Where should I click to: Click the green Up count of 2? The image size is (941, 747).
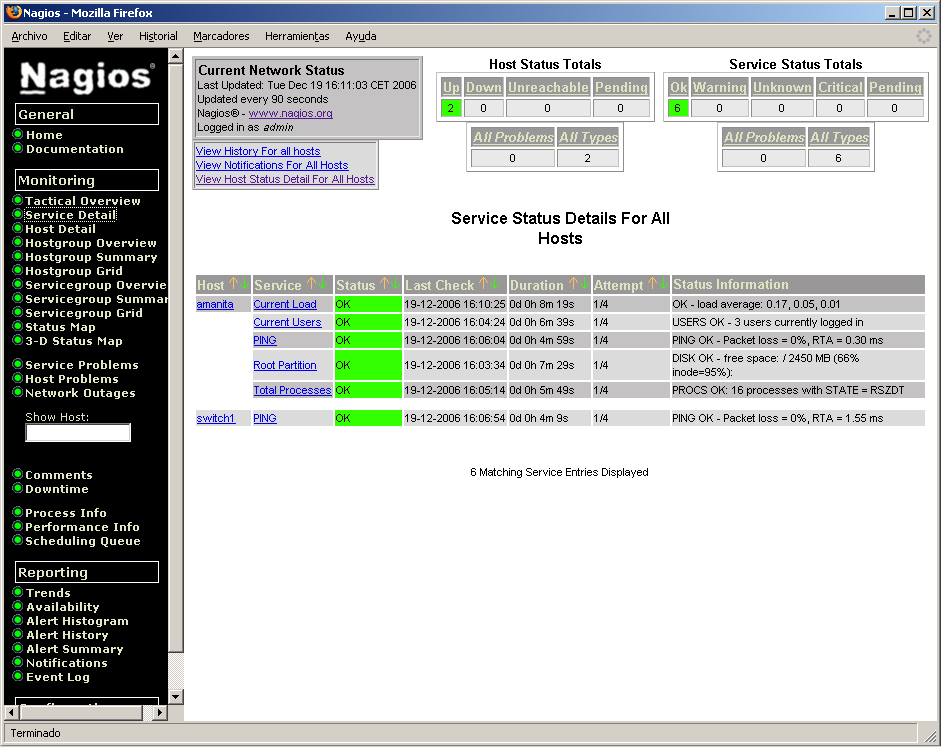pyautogui.click(x=451, y=108)
